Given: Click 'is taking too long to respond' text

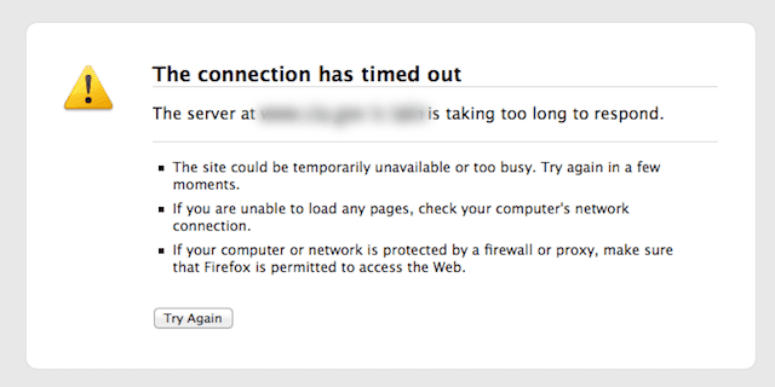Looking at the screenshot, I should (546, 114).
